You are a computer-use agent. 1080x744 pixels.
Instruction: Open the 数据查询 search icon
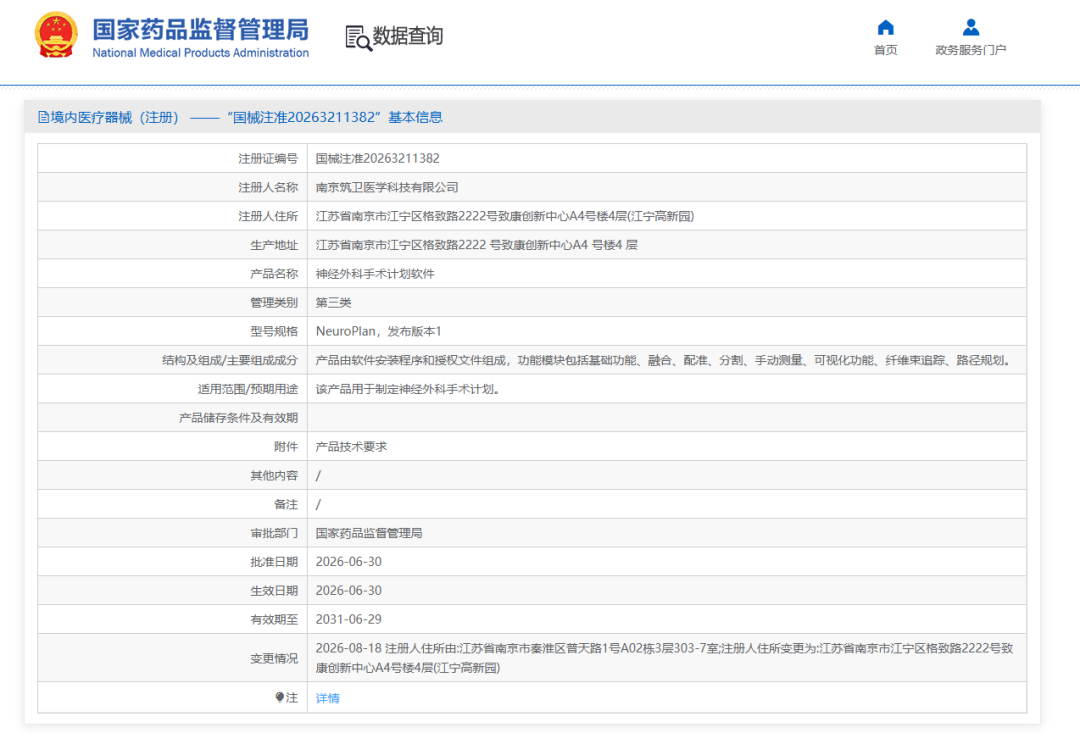click(x=358, y=38)
